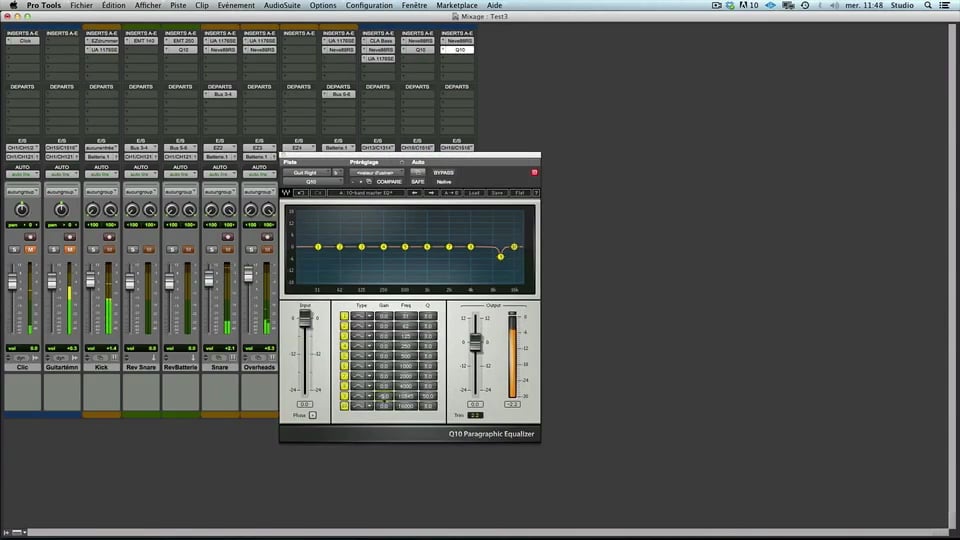Click pan knob on Clic track

coord(22,210)
